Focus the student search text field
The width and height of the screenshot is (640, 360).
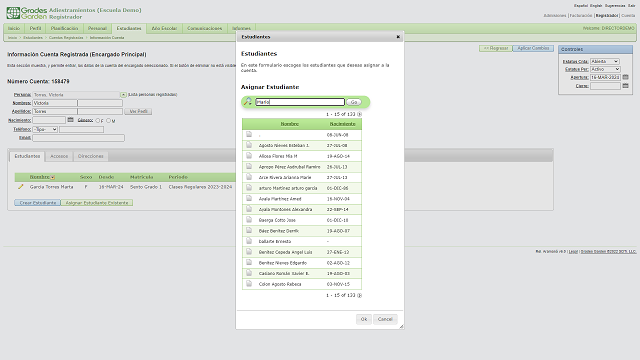click(x=300, y=102)
